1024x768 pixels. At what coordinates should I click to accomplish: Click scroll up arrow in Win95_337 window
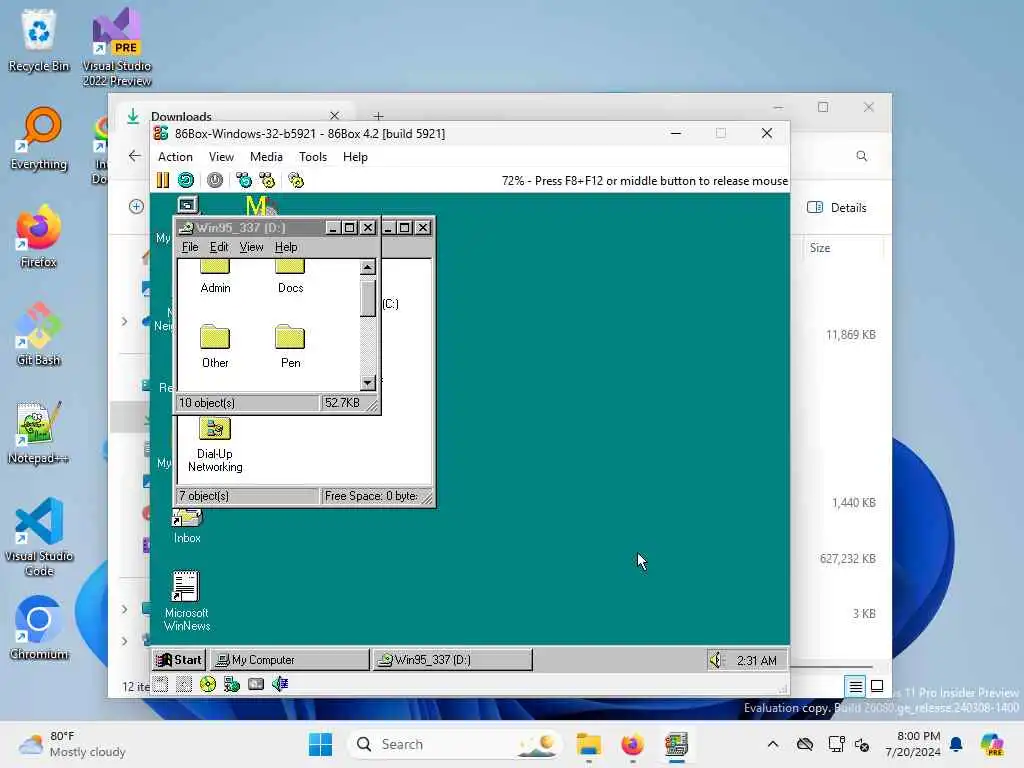[x=368, y=267]
